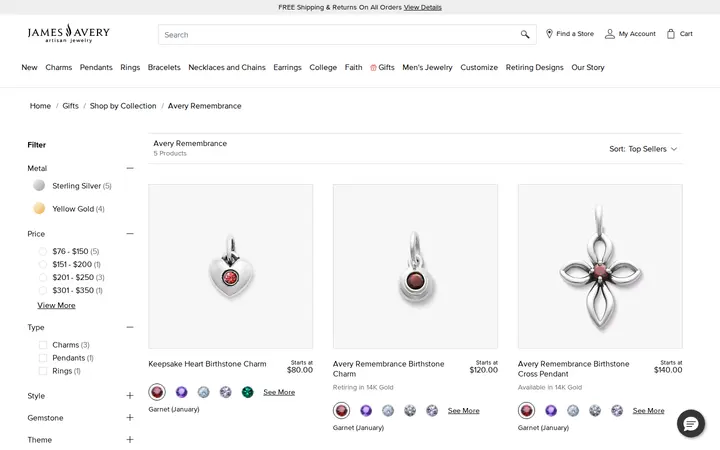Open the Cart bag icon
This screenshot has height=450, width=720.
point(671,34)
